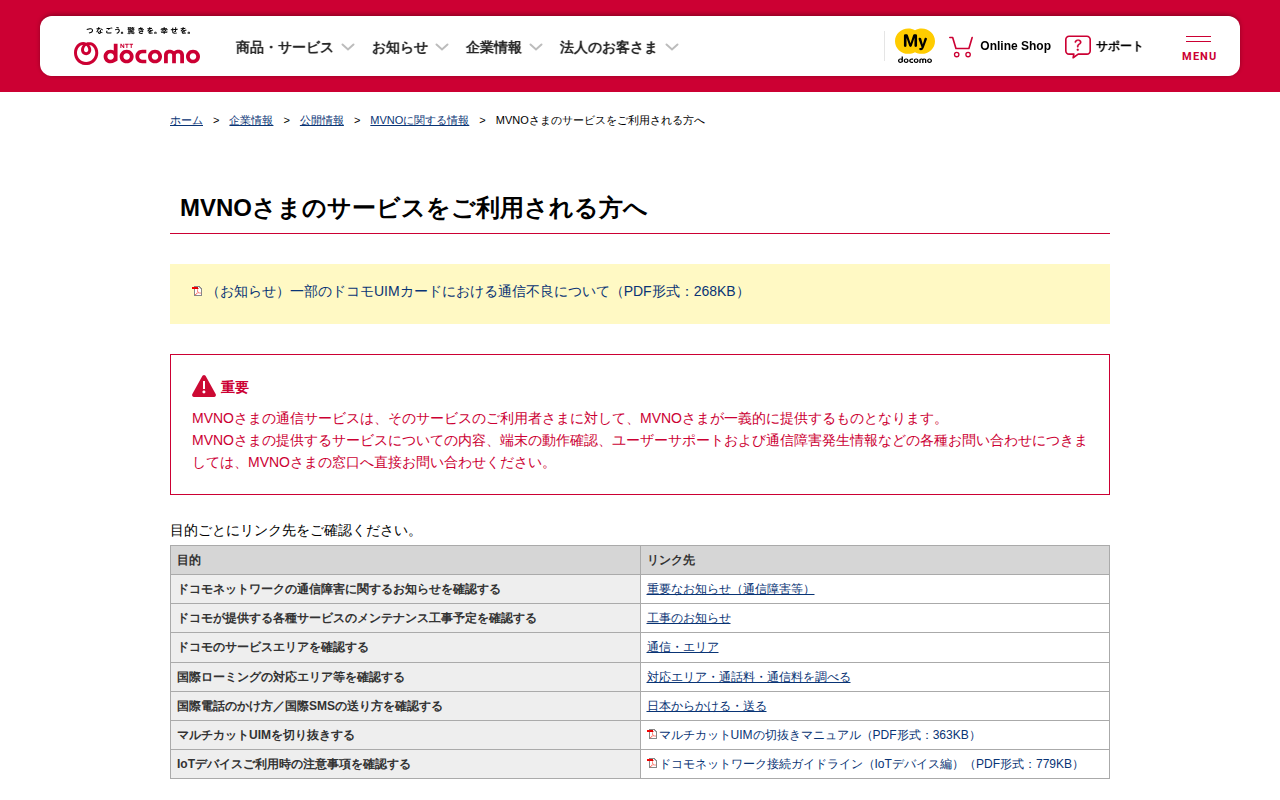Expand the 商品・サービス dropdown menu
Viewport: 1280px width, 800px height.
[x=295, y=47]
